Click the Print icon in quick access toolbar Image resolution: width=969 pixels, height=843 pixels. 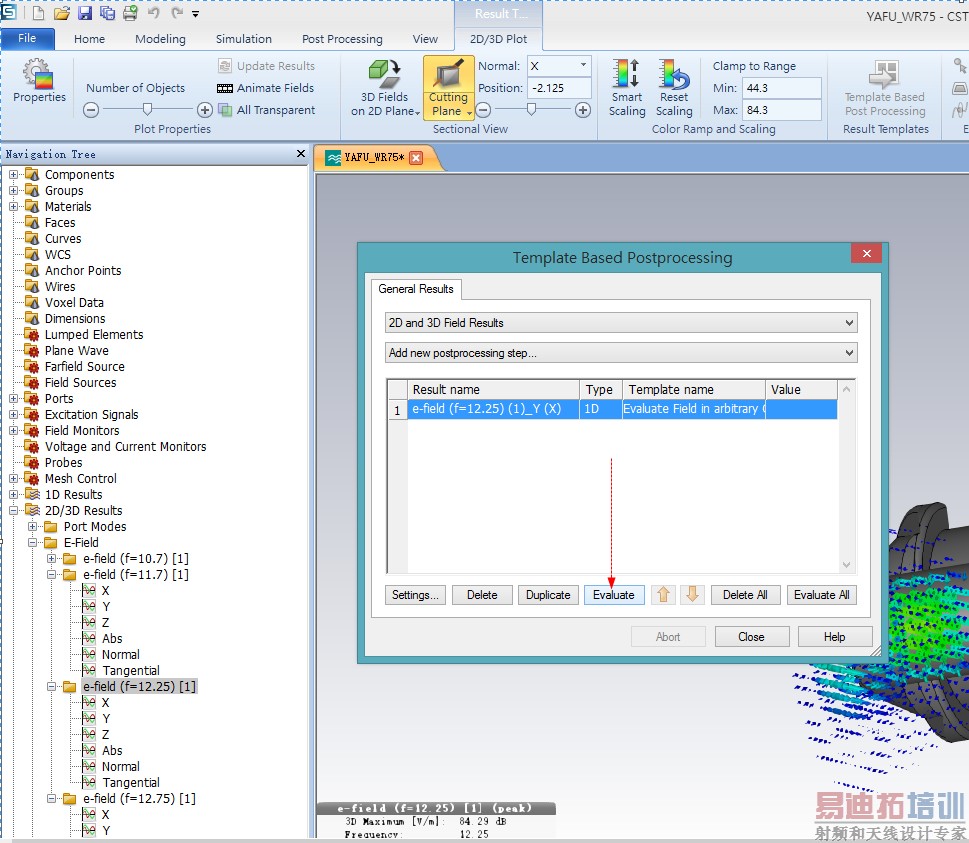[x=130, y=13]
